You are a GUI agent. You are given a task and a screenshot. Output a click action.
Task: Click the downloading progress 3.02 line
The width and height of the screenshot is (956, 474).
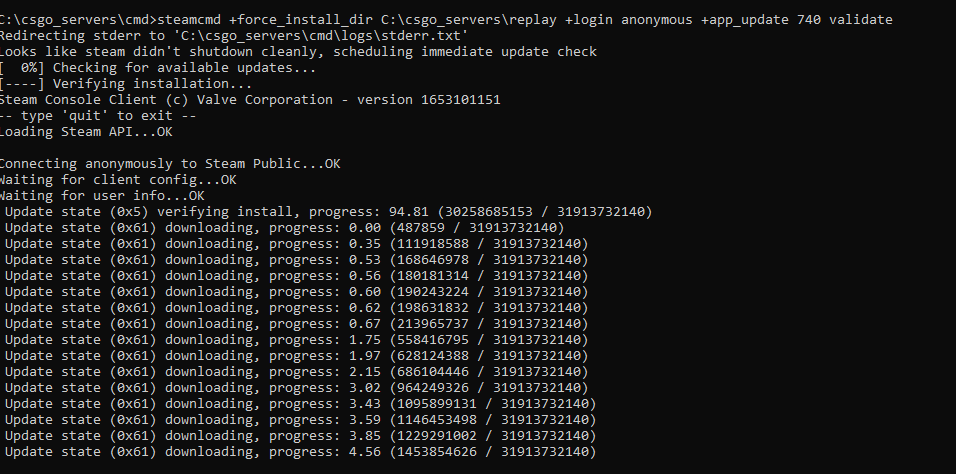(x=296, y=388)
